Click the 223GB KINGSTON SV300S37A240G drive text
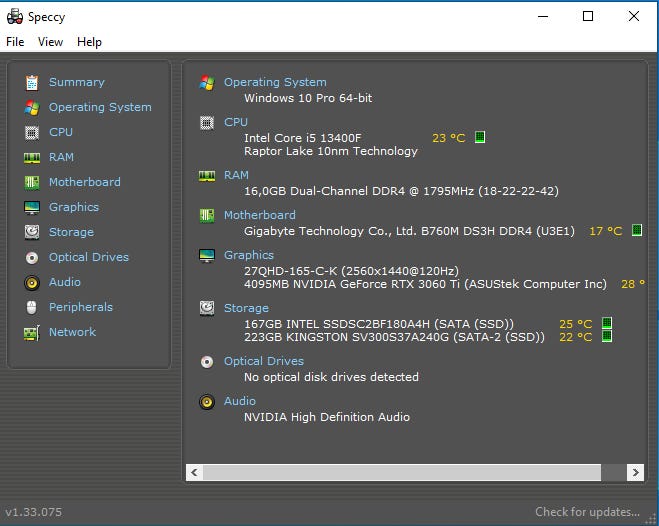The height and width of the screenshot is (526, 659). tap(394, 337)
